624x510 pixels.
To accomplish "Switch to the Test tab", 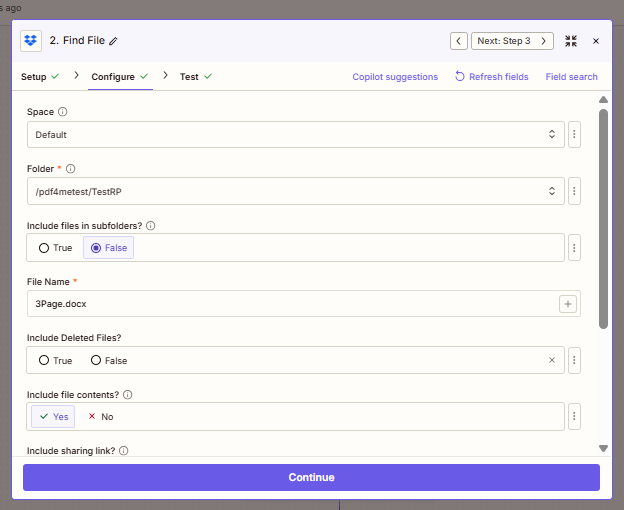I will (189, 76).
